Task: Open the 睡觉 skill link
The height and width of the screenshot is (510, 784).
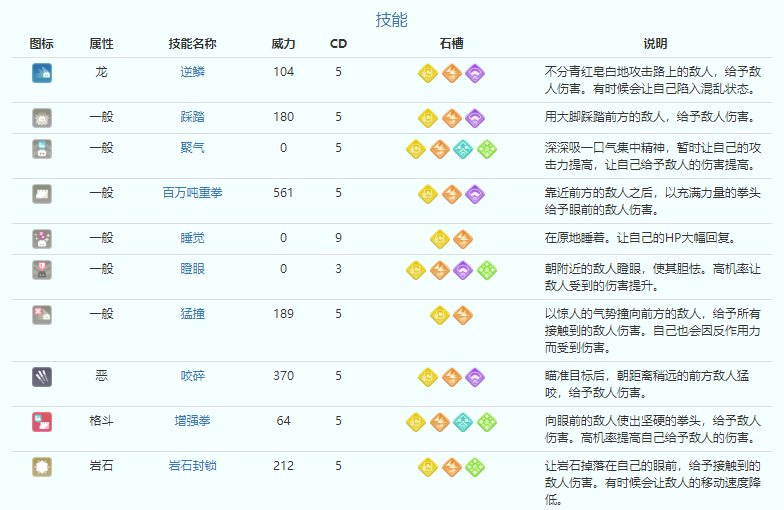Action: coord(192,238)
